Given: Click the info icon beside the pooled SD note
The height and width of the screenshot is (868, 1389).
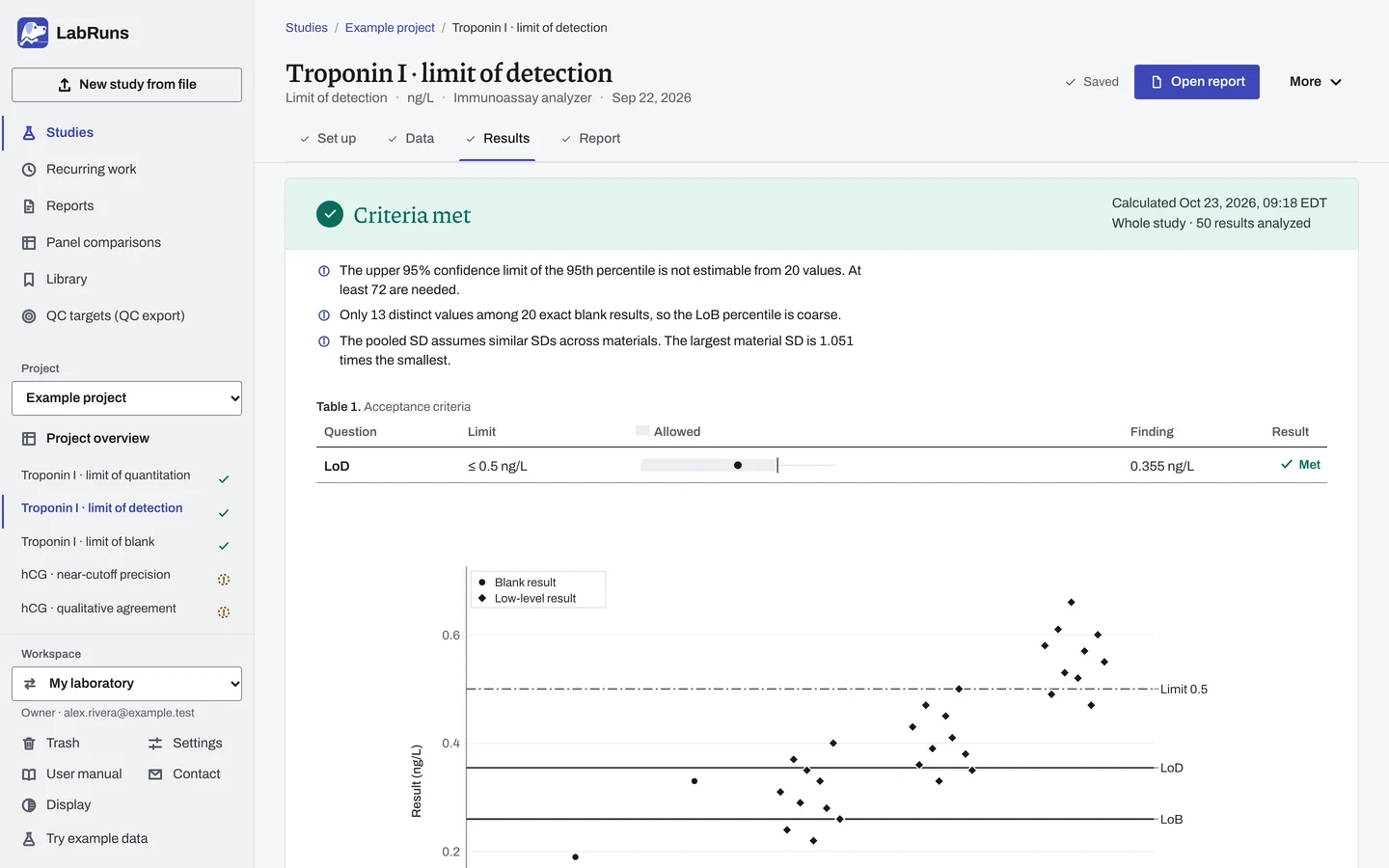Looking at the screenshot, I should click(x=324, y=341).
